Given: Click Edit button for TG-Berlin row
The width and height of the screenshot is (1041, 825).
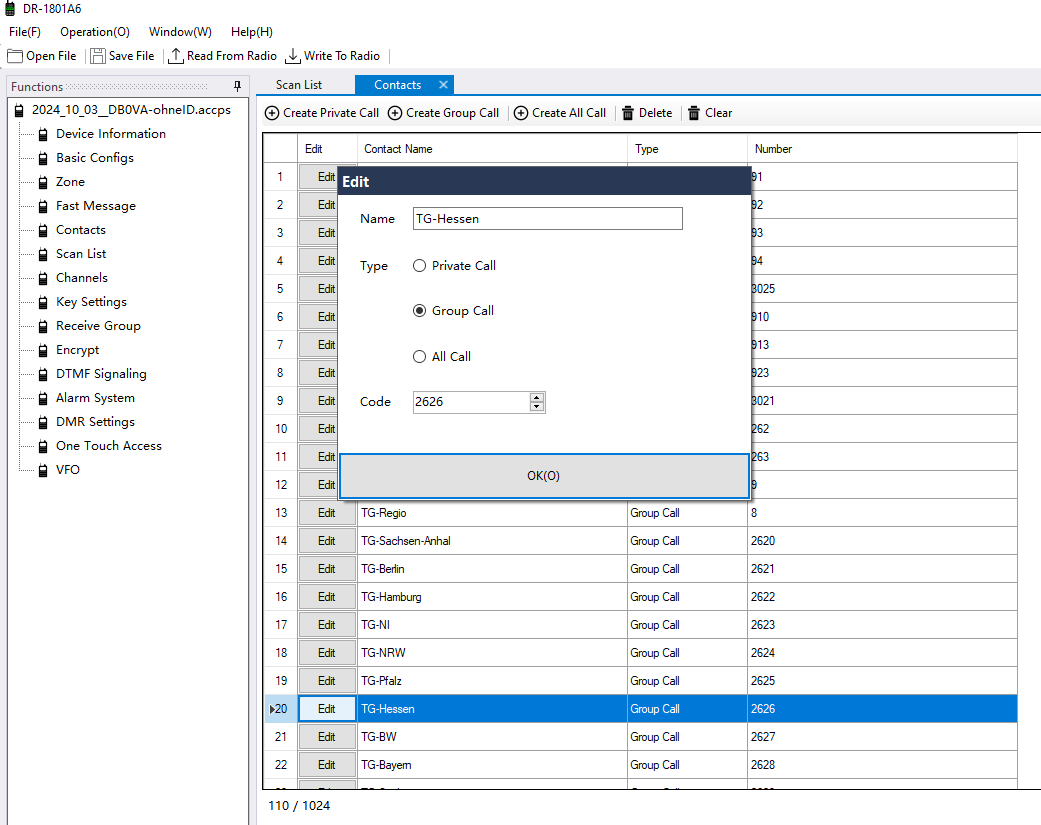Looking at the screenshot, I should click(327, 569).
